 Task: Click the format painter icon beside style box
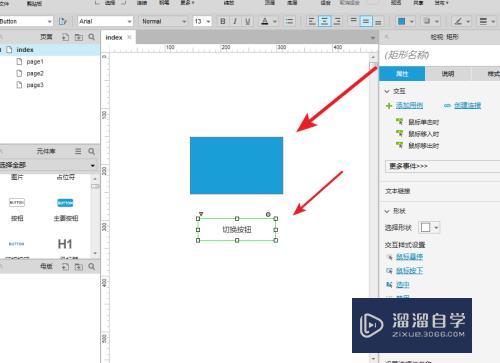62,21
